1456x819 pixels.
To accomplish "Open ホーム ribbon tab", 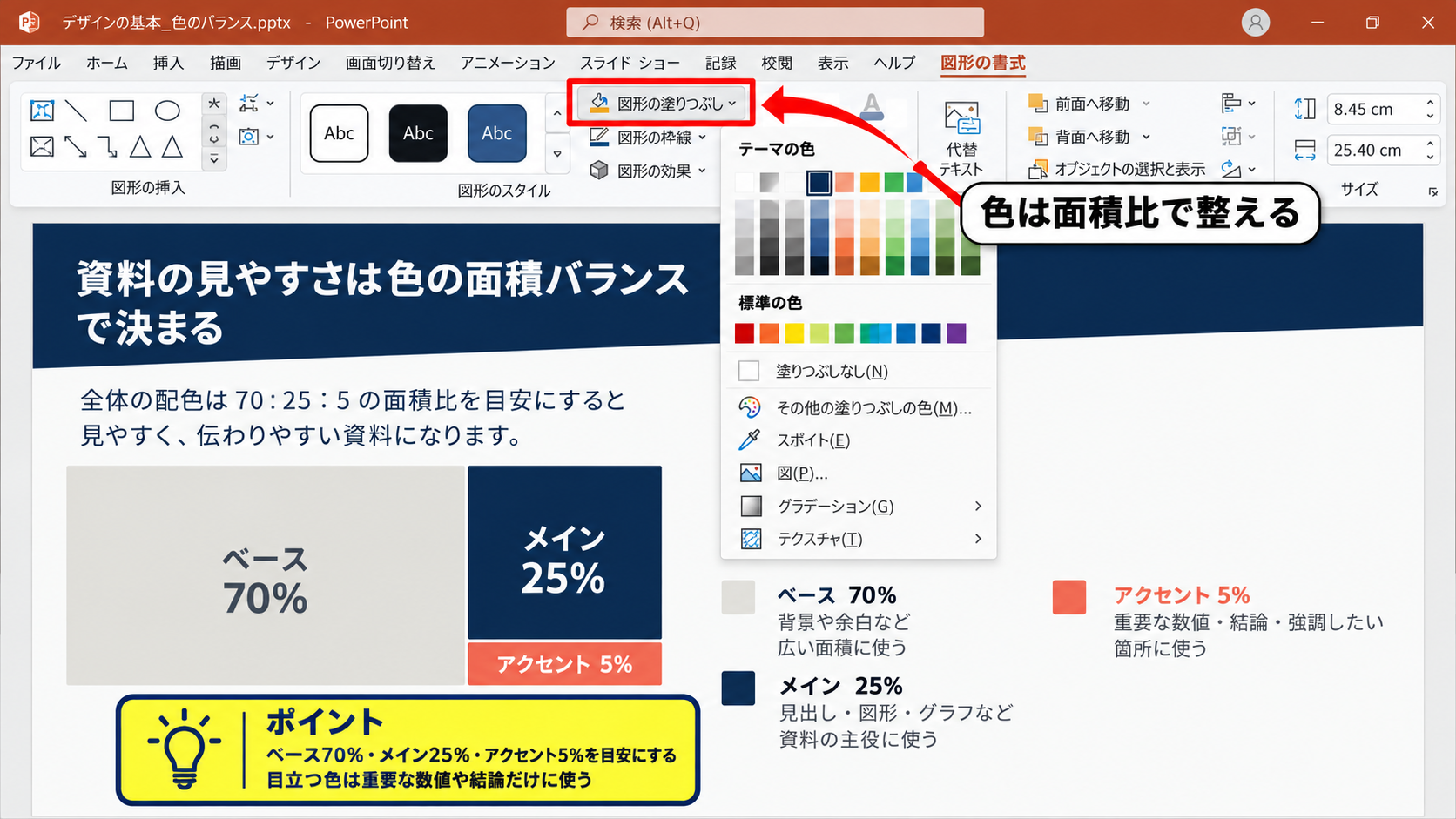I will click(x=106, y=63).
